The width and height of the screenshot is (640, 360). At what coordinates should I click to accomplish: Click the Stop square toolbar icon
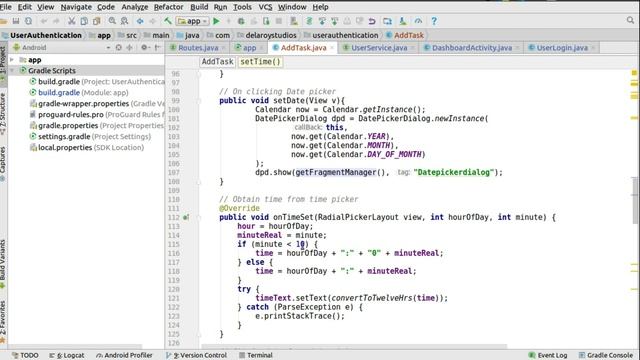point(279,21)
